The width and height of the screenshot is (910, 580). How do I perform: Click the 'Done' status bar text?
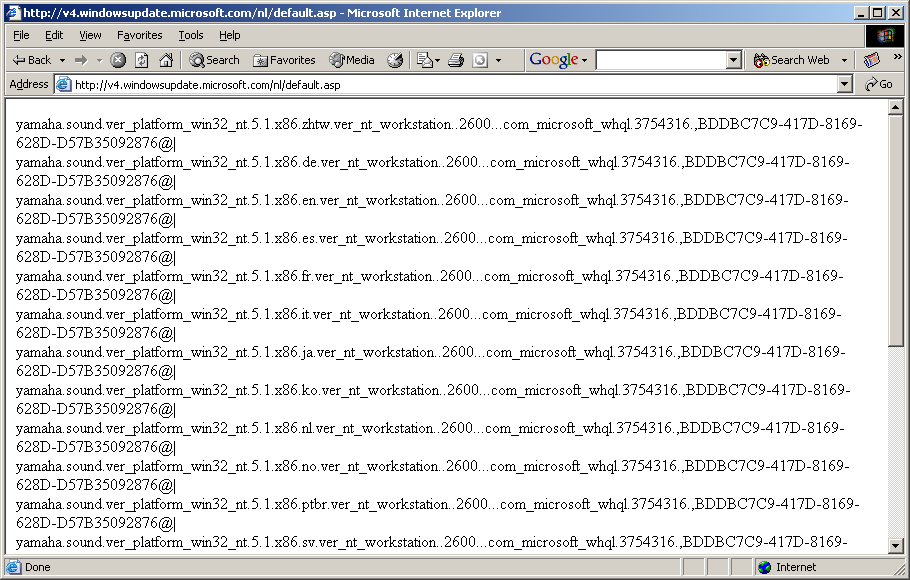click(38, 567)
